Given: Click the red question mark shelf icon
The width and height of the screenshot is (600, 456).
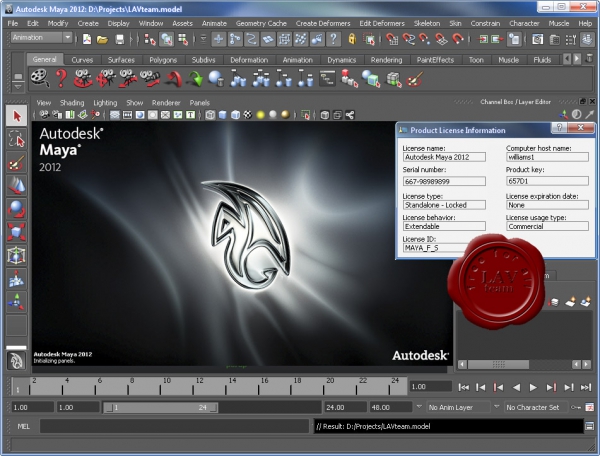Looking at the screenshot, I should click(61, 78).
